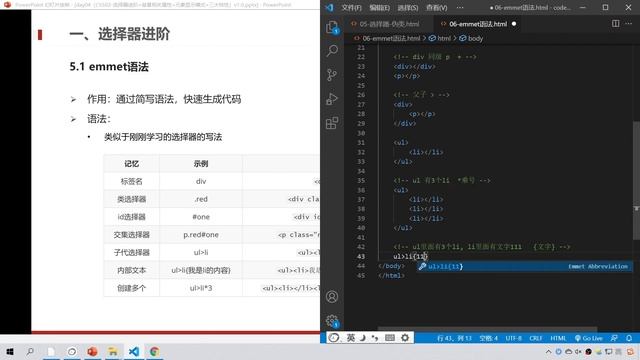Place cursor on code line 43
This screenshot has width=640, height=360.
pyautogui.click(x=410, y=256)
